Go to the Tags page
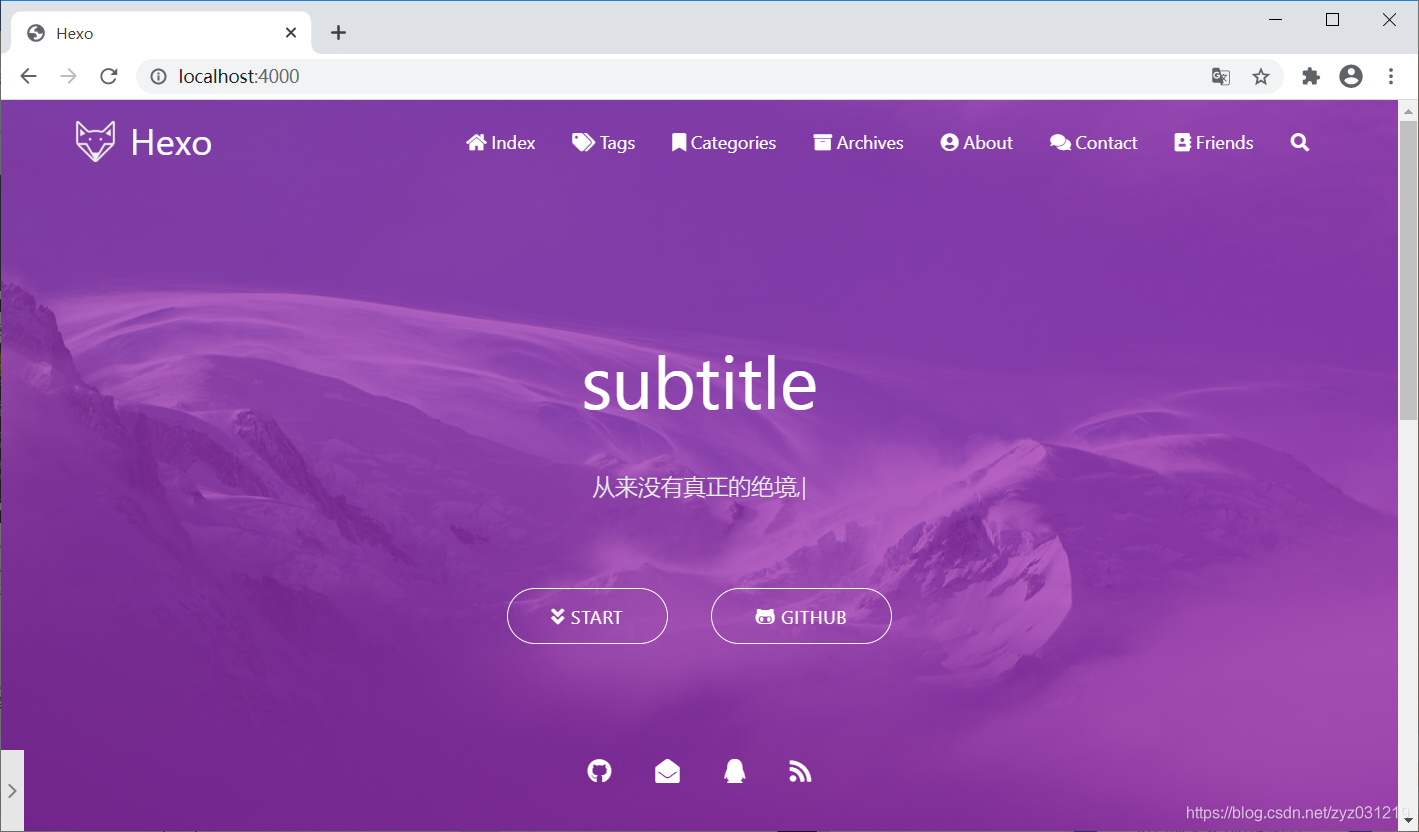This screenshot has width=1419, height=832. coord(603,143)
